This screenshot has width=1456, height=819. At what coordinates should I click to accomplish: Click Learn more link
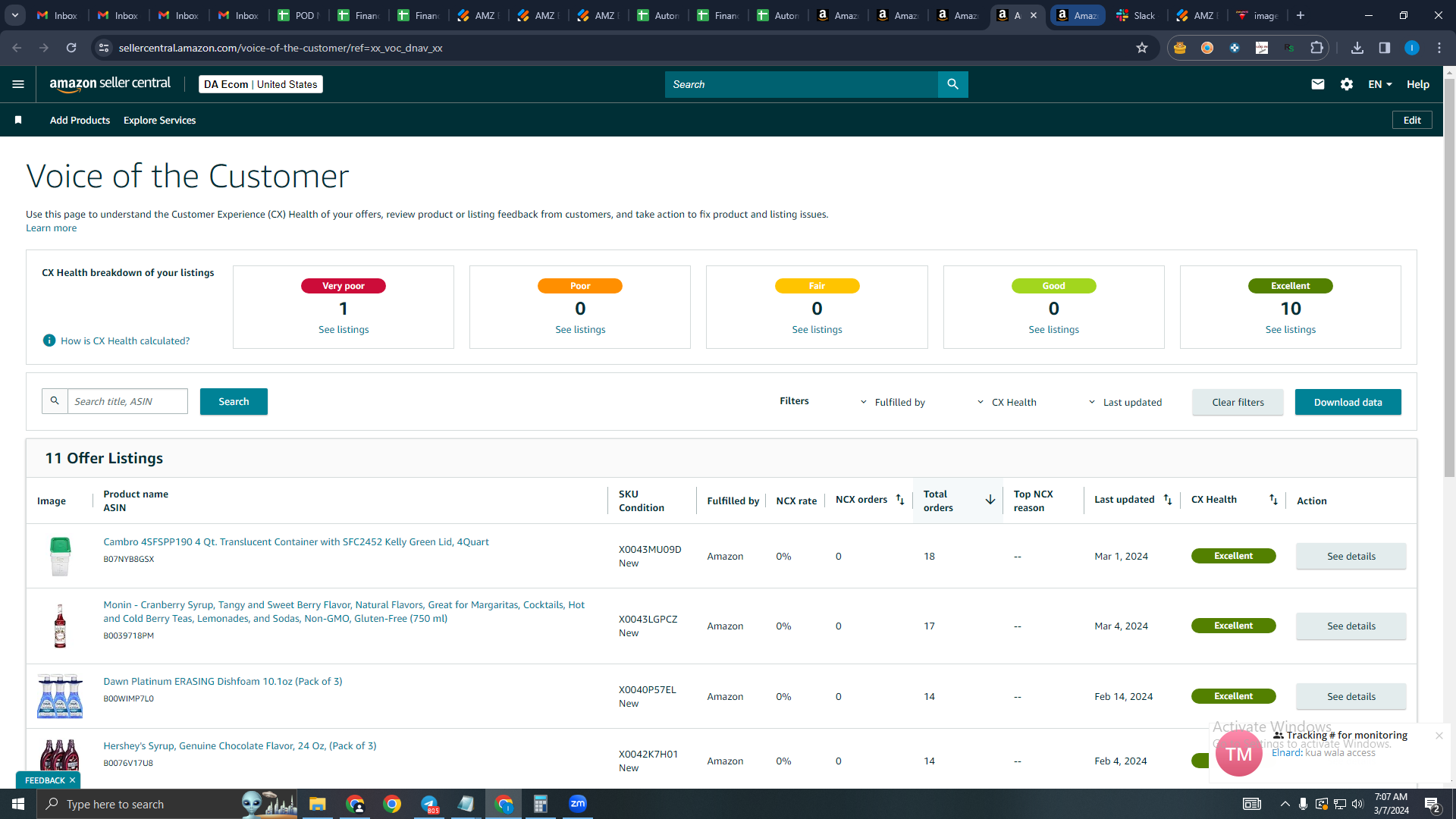[x=51, y=228]
